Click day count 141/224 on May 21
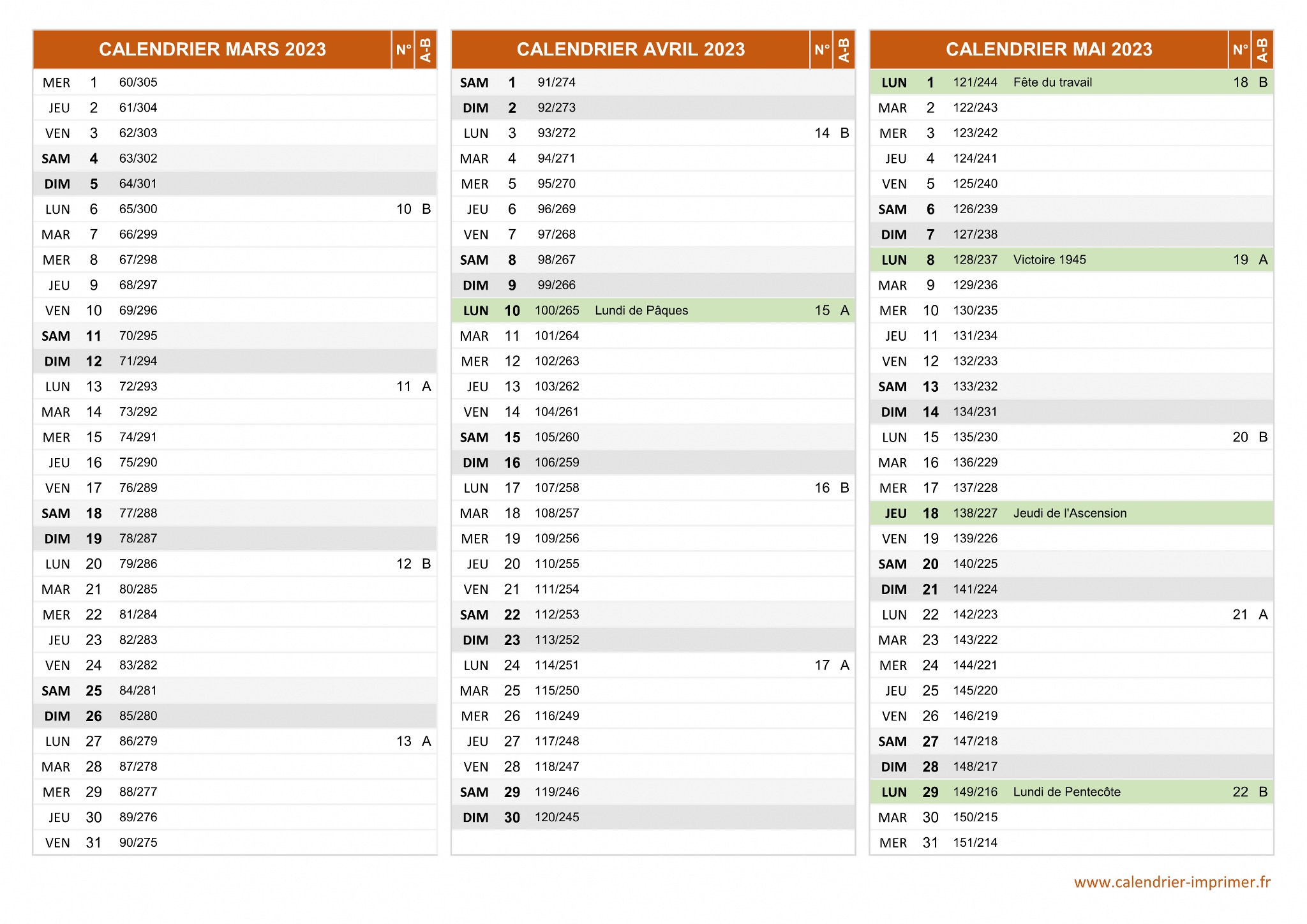This screenshot has height=924, width=1307. coord(975,589)
